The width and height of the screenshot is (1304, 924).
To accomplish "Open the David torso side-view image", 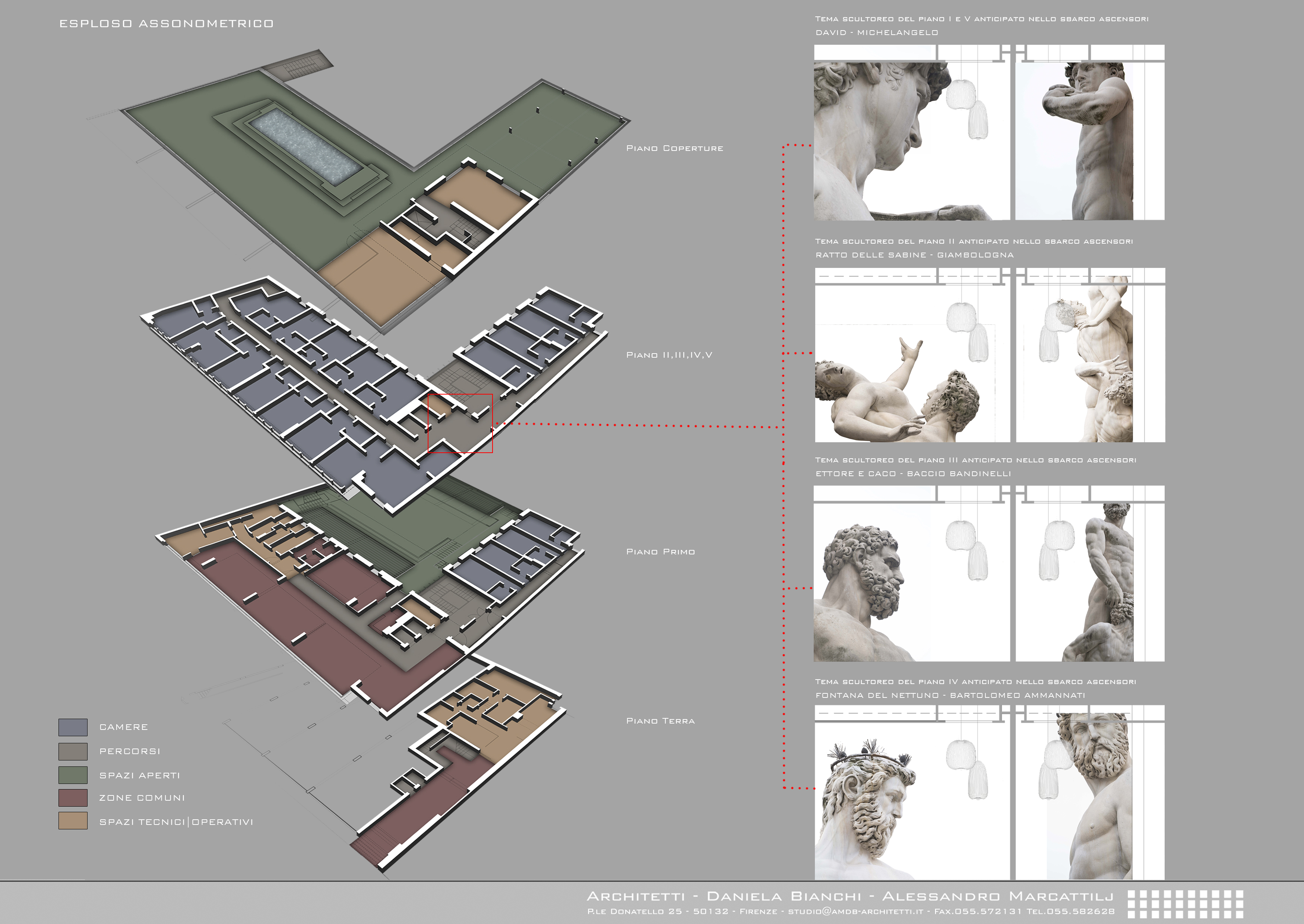I will tap(1090, 133).
